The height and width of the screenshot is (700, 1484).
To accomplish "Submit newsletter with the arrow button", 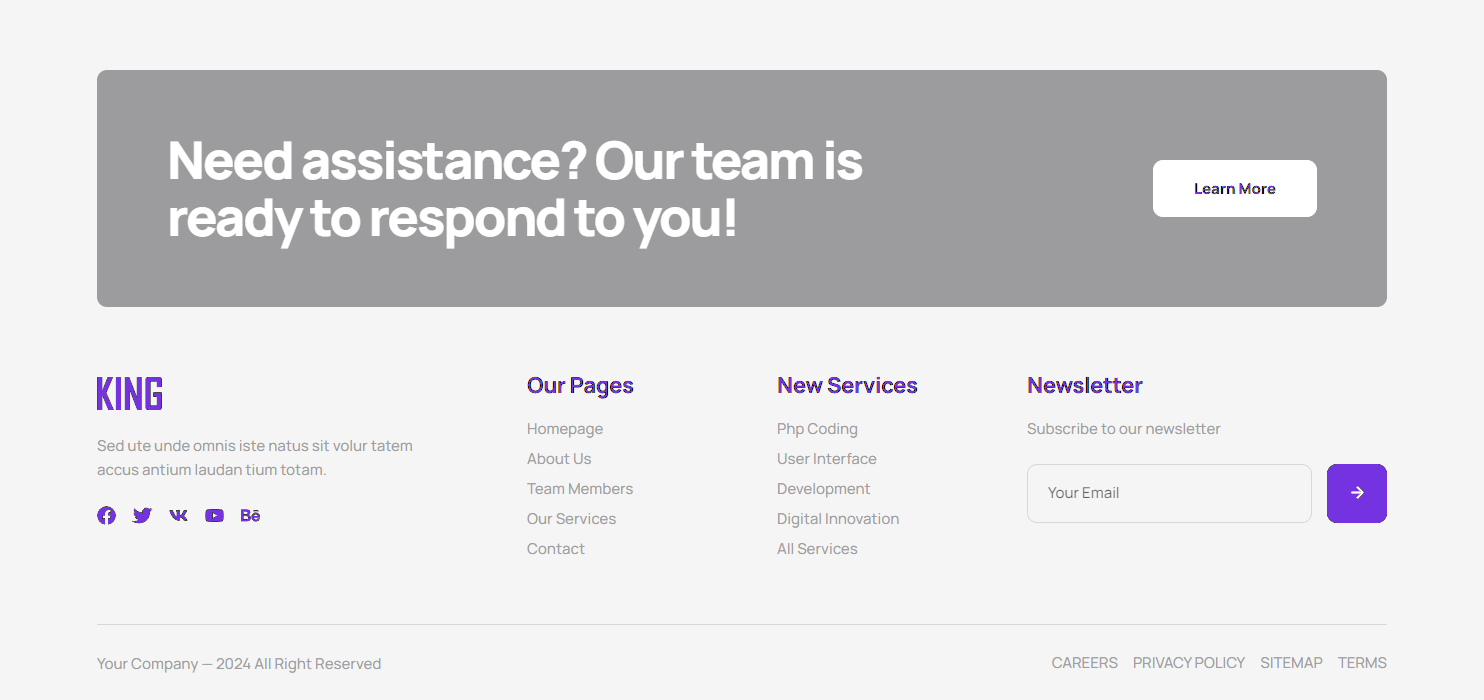I will pyautogui.click(x=1356, y=493).
